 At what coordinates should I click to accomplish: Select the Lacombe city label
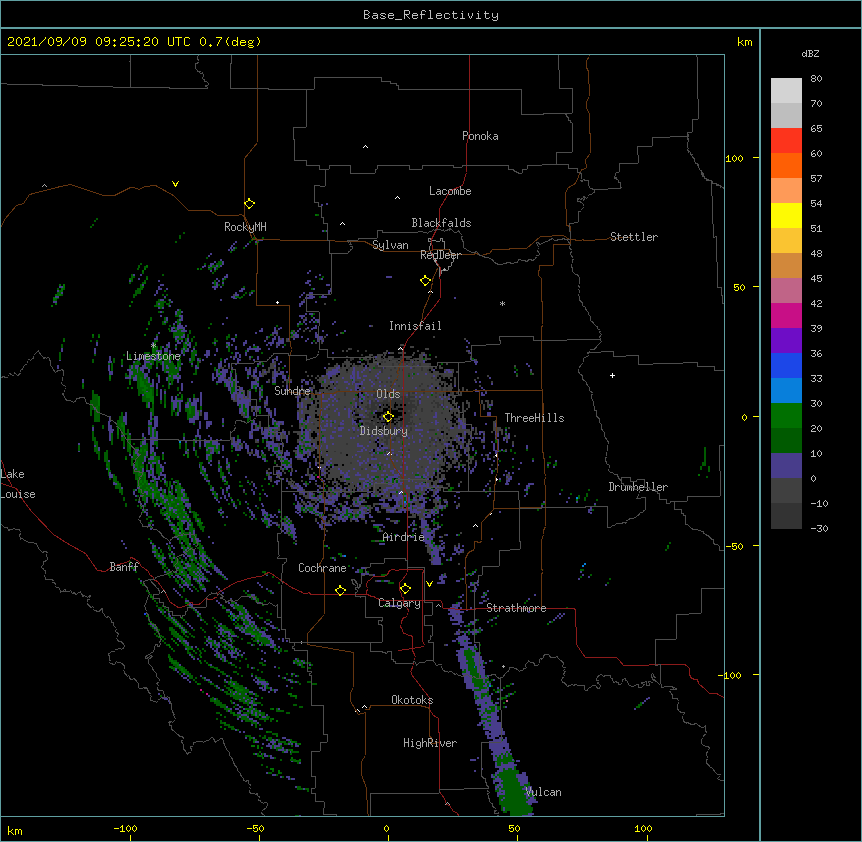450,191
